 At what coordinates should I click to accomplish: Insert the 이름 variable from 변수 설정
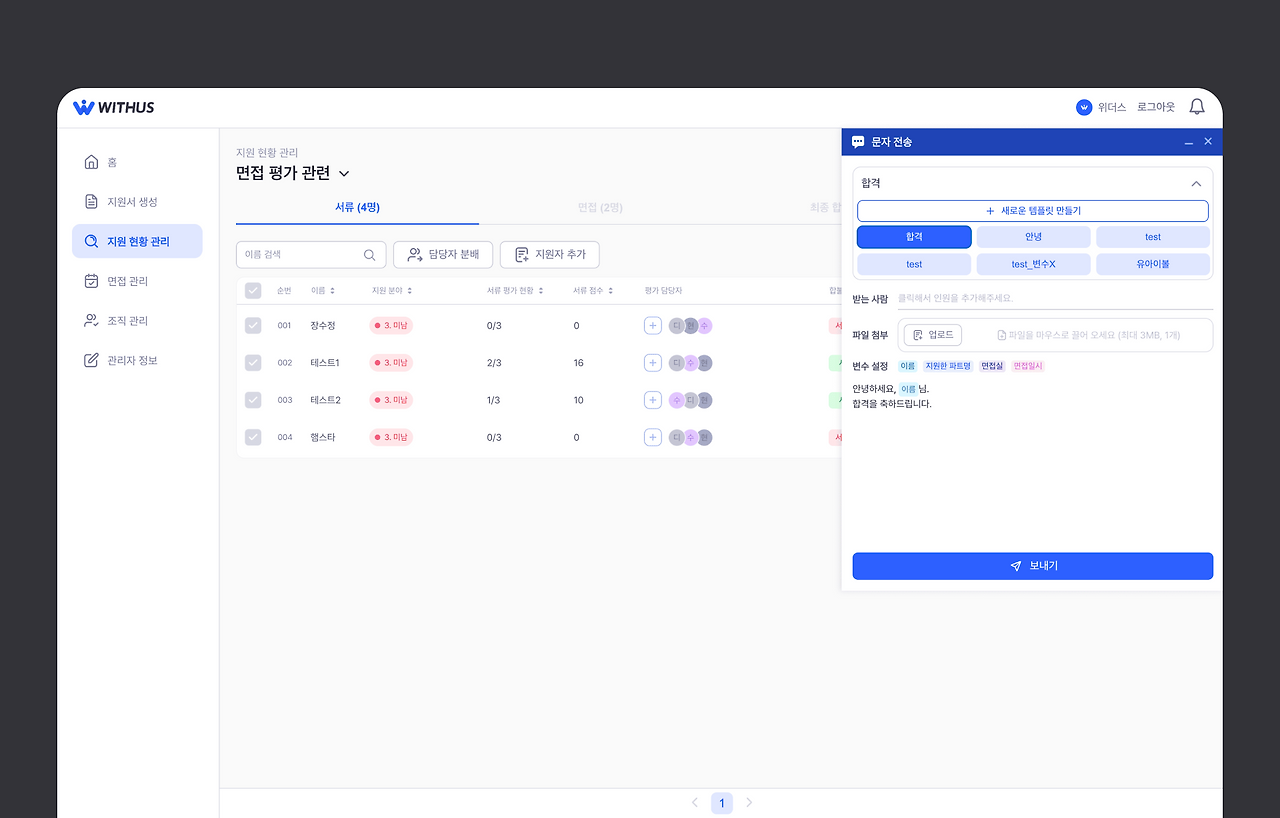[x=908, y=366]
